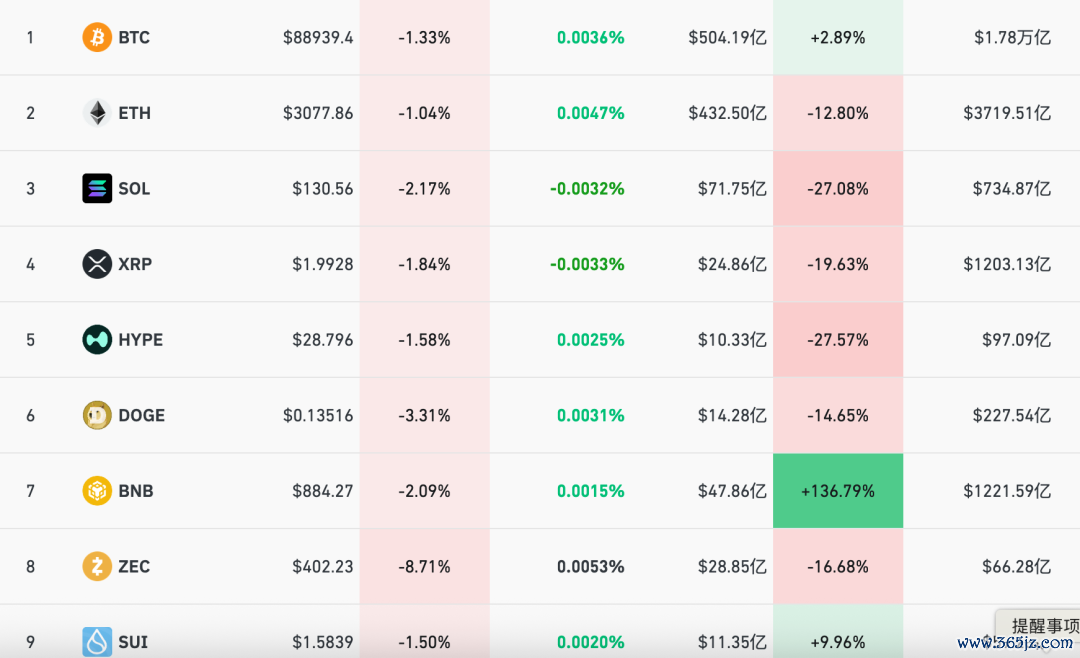1080x658 pixels.
Task: Open the BTC ticker name link
Action: pyautogui.click(x=134, y=38)
